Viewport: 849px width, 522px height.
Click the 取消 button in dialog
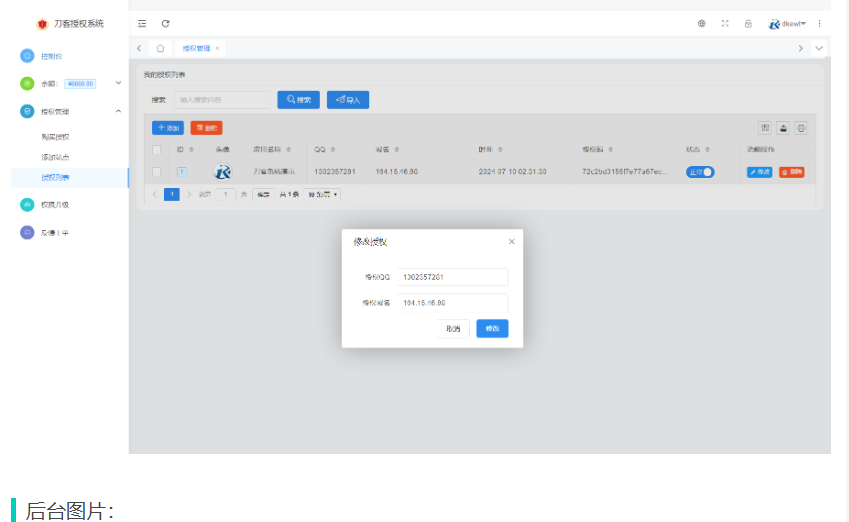coord(453,328)
